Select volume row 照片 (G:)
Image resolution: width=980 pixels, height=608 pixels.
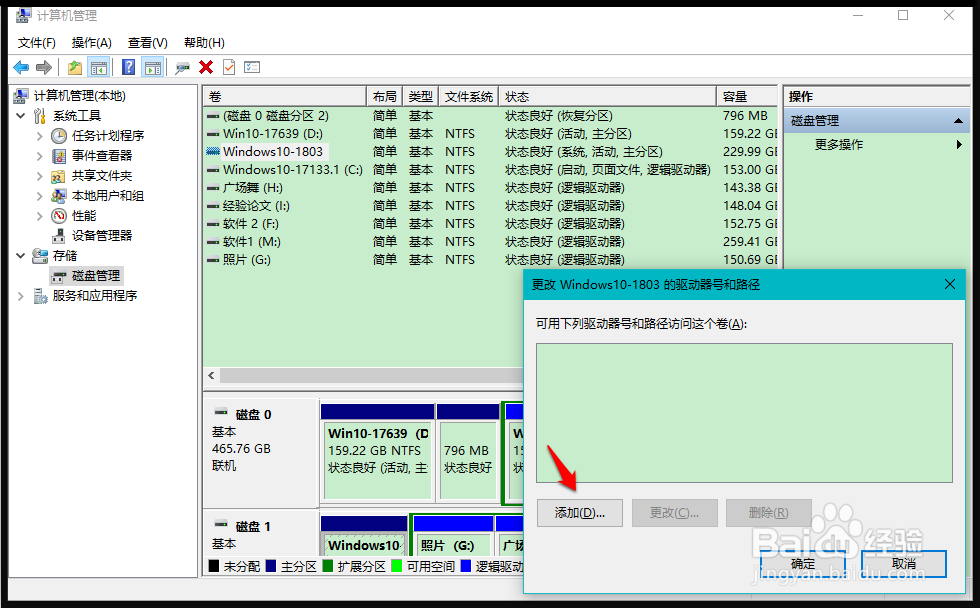pos(491,259)
